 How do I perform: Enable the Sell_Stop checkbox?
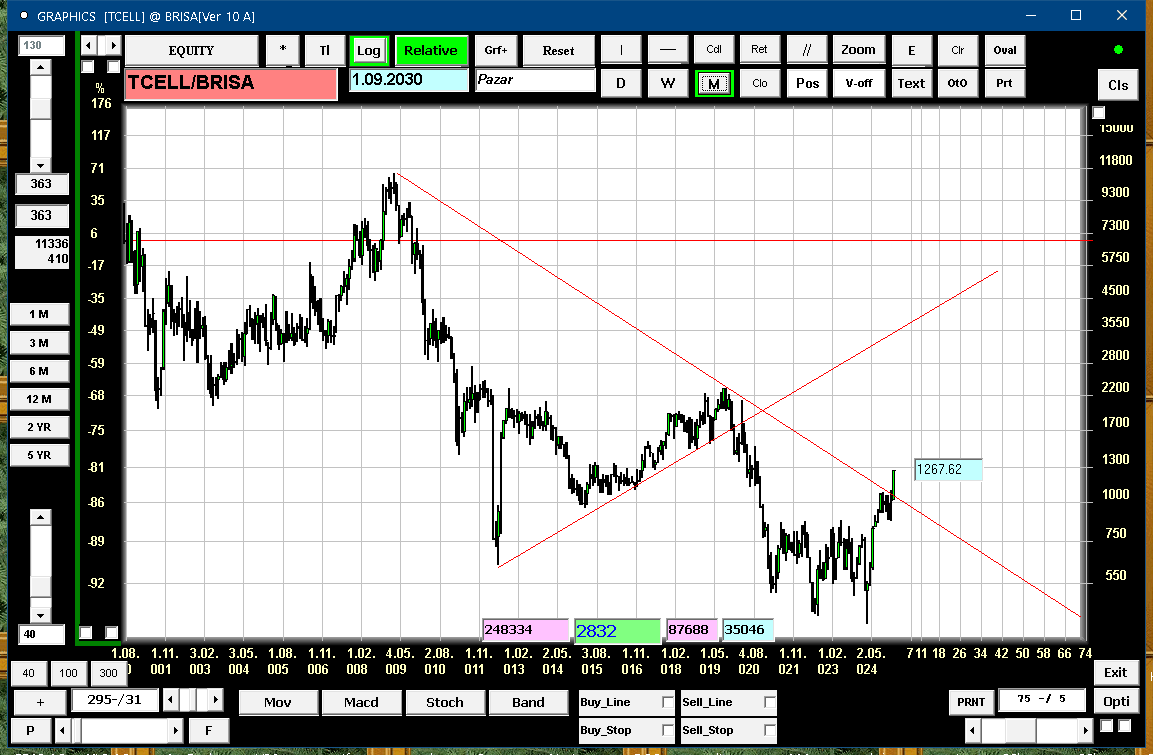pos(769,730)
